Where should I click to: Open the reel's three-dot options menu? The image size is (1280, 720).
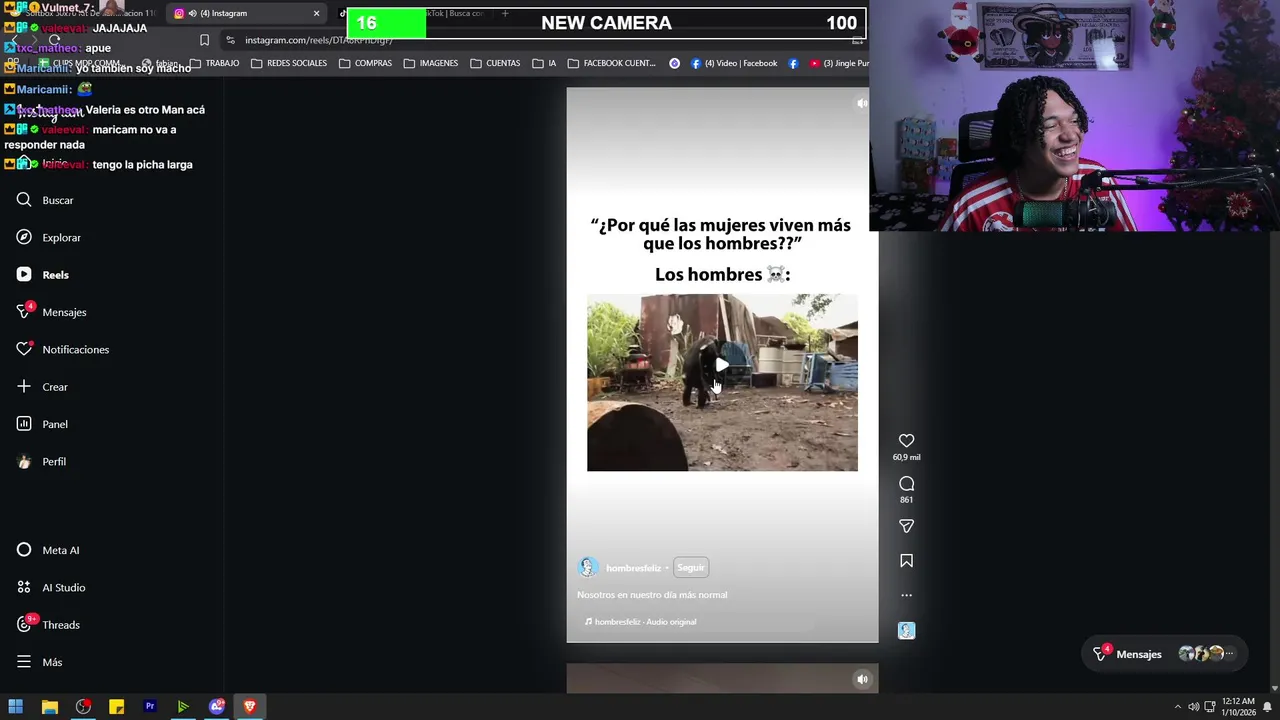click(x=906, y=595)
